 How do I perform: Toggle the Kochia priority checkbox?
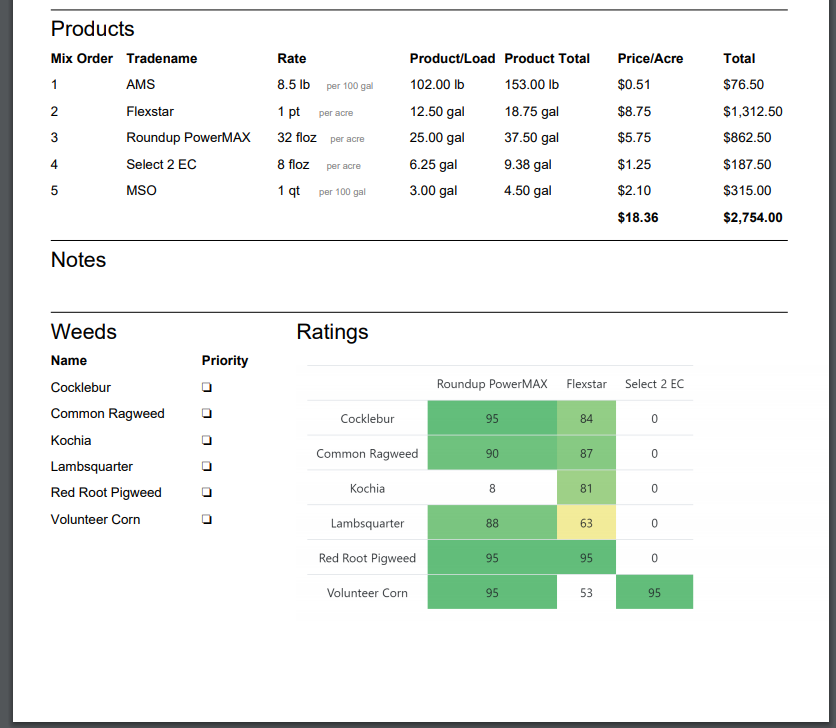point(206,440)
